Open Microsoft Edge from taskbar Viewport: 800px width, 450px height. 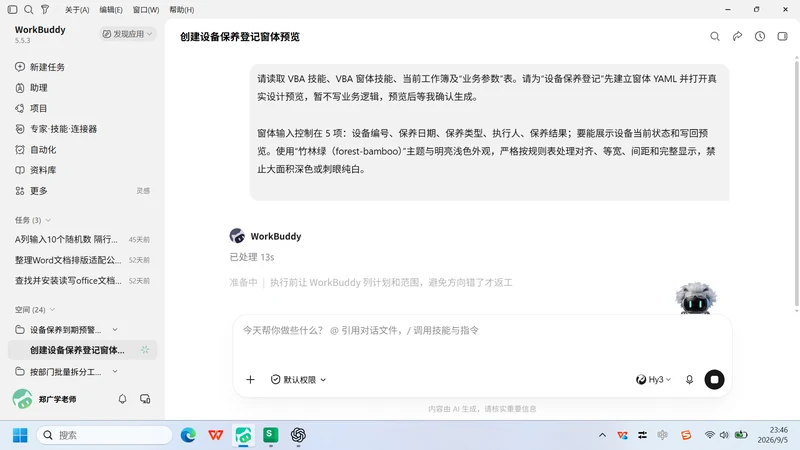click(188, 435)
